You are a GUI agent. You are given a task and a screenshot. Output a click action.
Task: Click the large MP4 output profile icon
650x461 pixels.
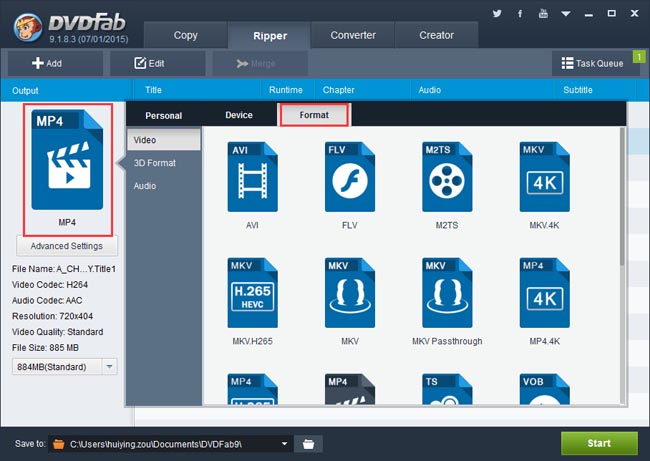pyautogui.click(x=67, y=160)
